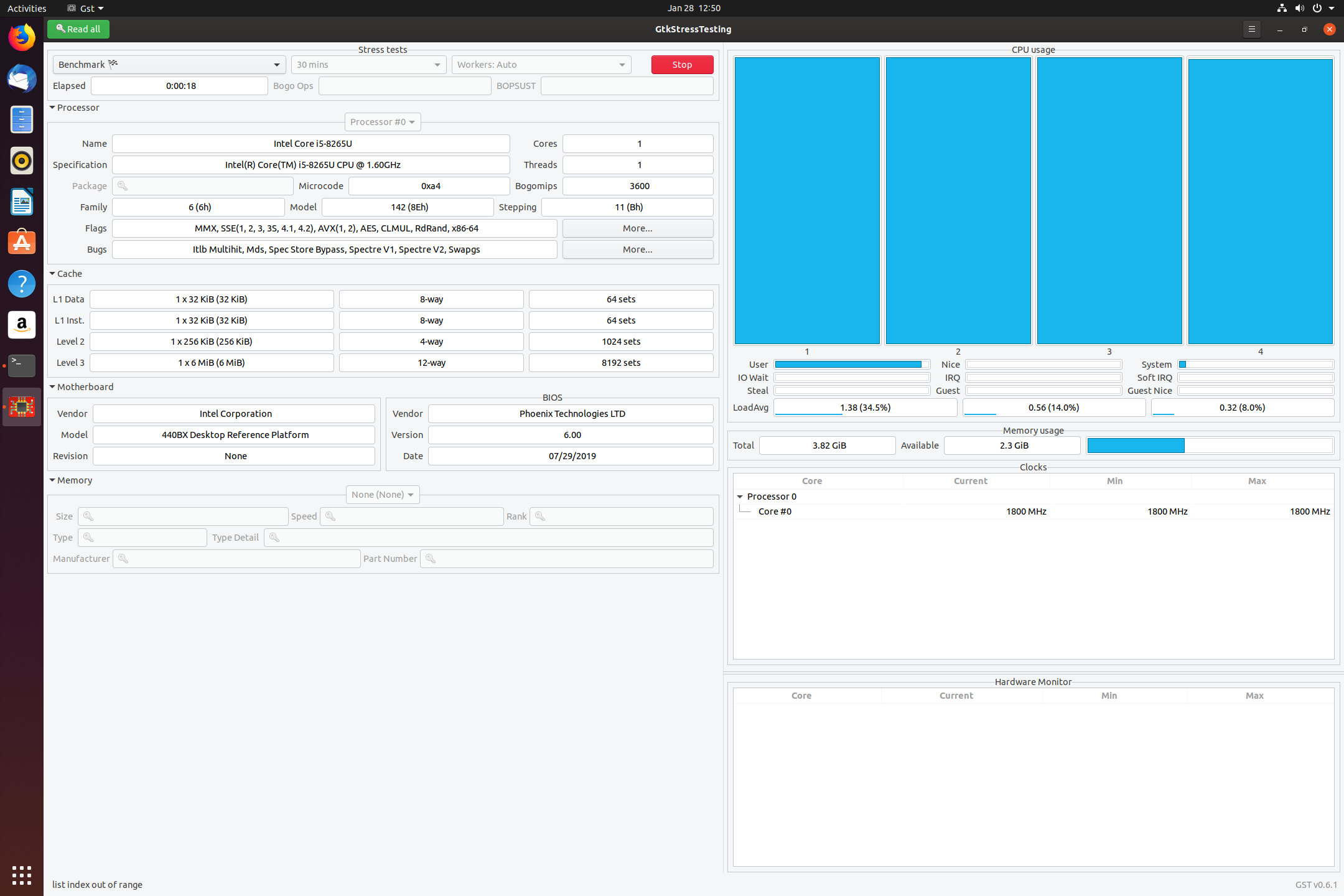Viewport: 1344px width, 896px height.
Task: Click the GtkStressTesting chip icon in the dock
Action: tap(22, 407)
